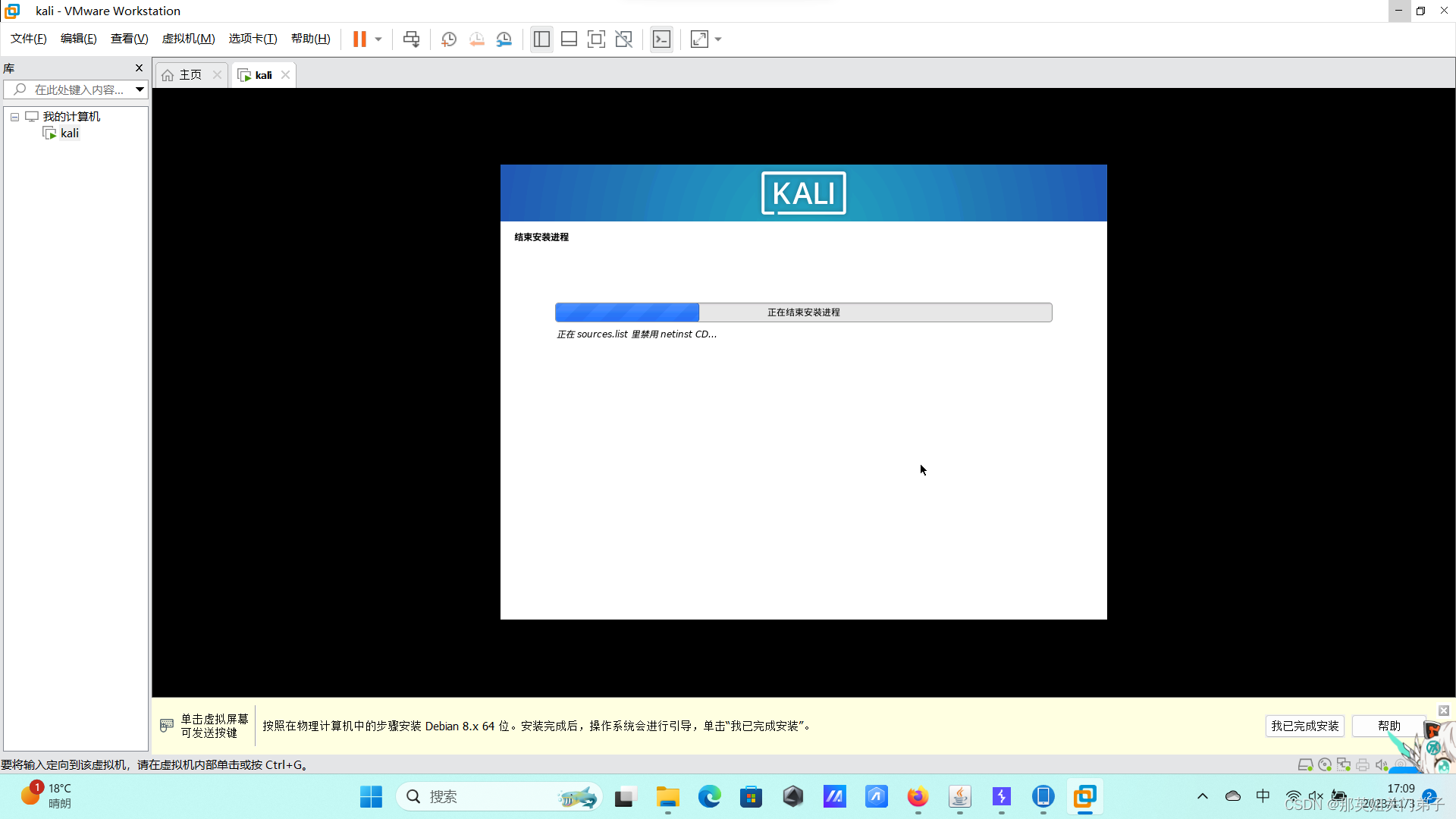Revert to the previous snapshot
This screenshot has height=819, width=1456.
click(476, 39)
